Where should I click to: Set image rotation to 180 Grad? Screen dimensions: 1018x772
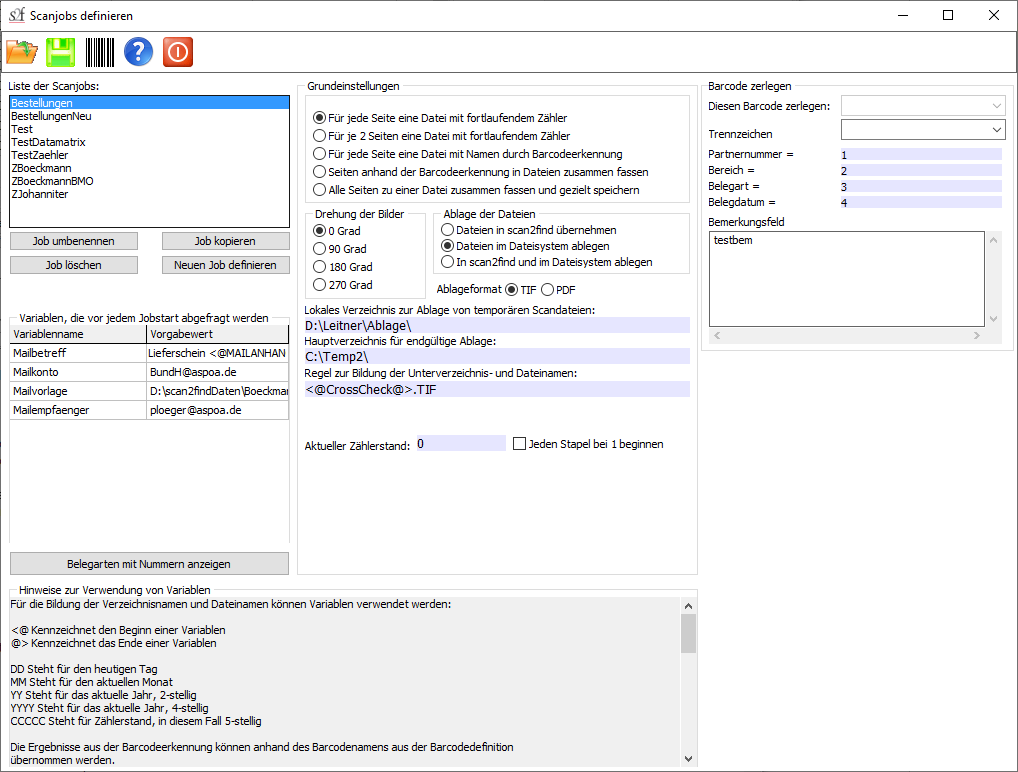(x=343, y=267)
